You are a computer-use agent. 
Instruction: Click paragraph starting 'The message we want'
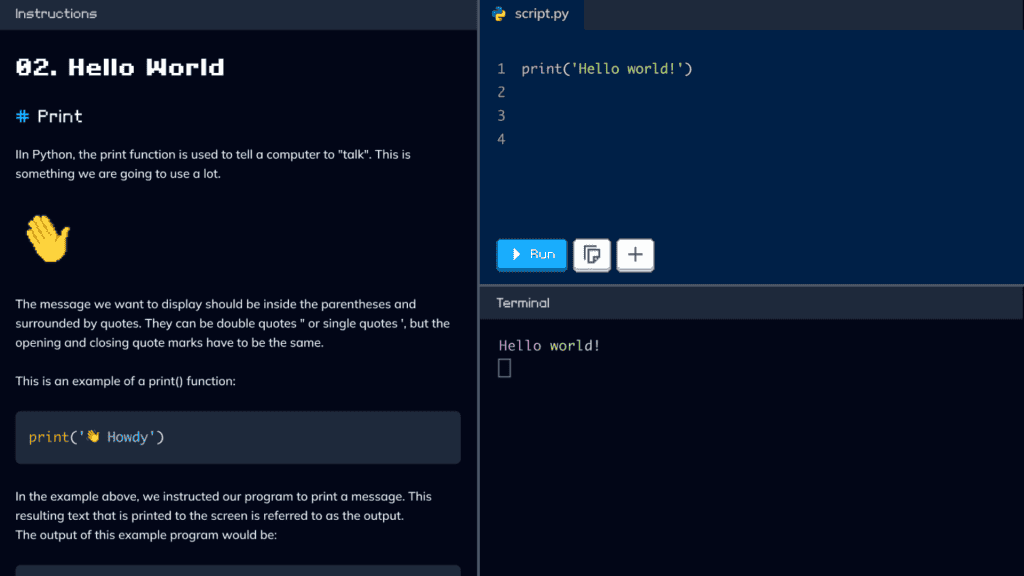tap(232, 323)
